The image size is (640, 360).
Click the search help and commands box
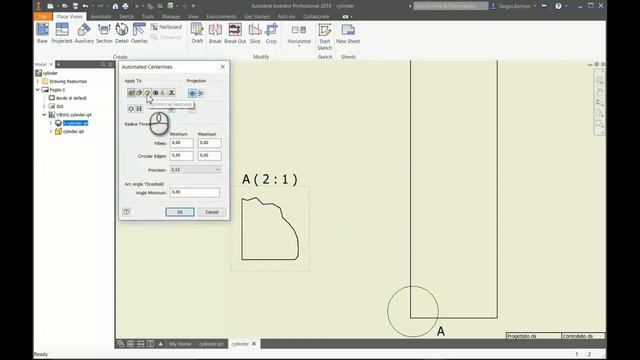point(451,6)
